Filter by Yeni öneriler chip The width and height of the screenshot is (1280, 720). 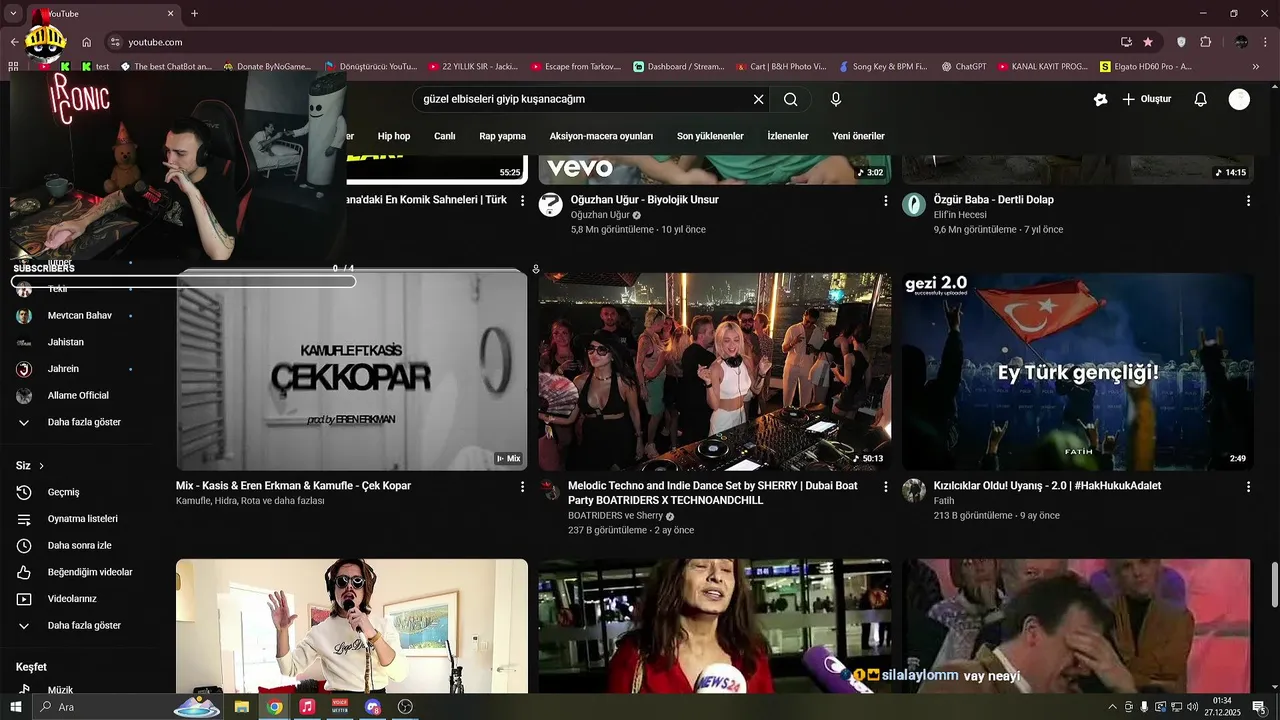tap(858, 136)
